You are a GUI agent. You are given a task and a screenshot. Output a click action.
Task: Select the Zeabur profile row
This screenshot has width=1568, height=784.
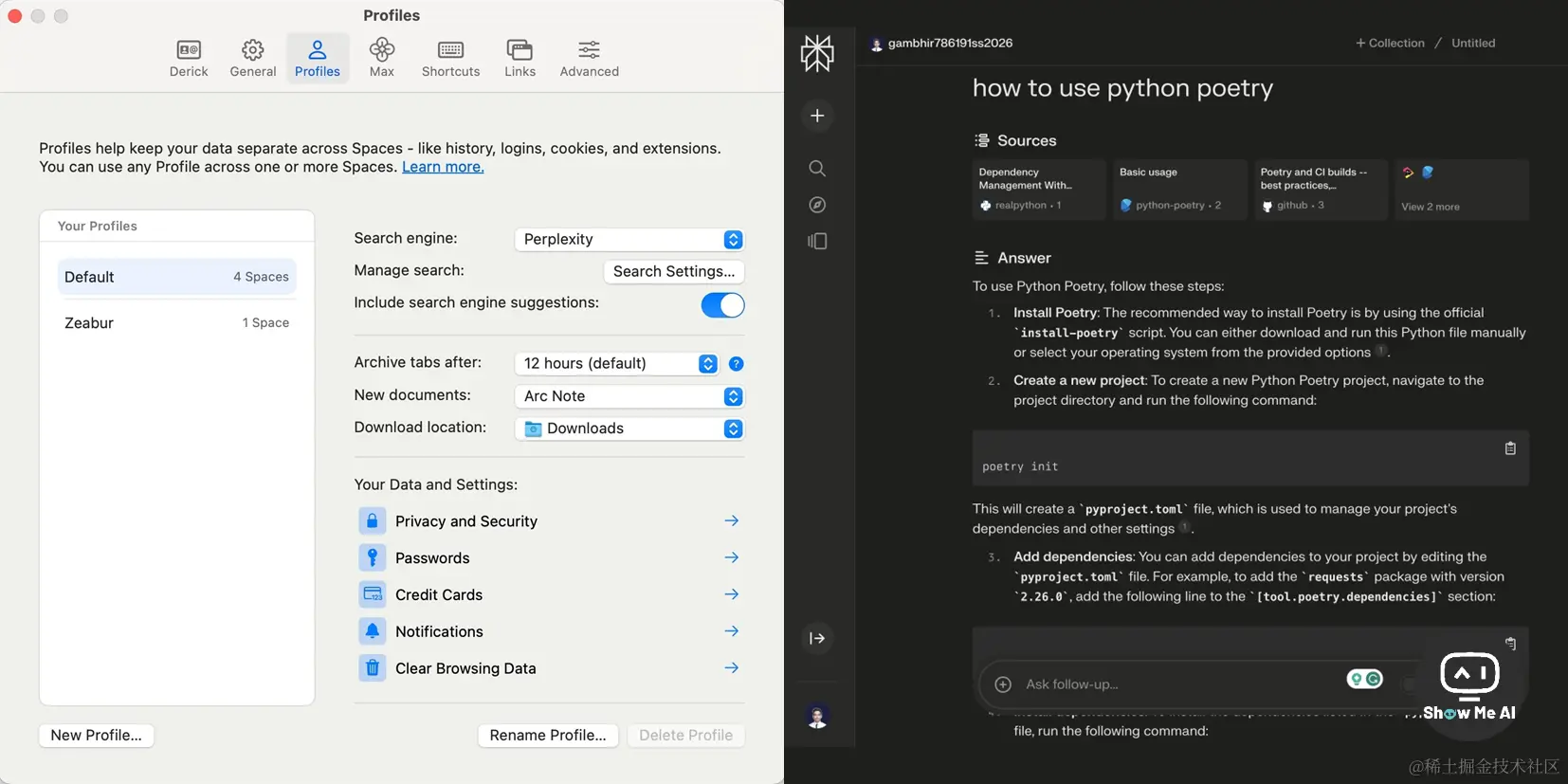tap(176, 322)
